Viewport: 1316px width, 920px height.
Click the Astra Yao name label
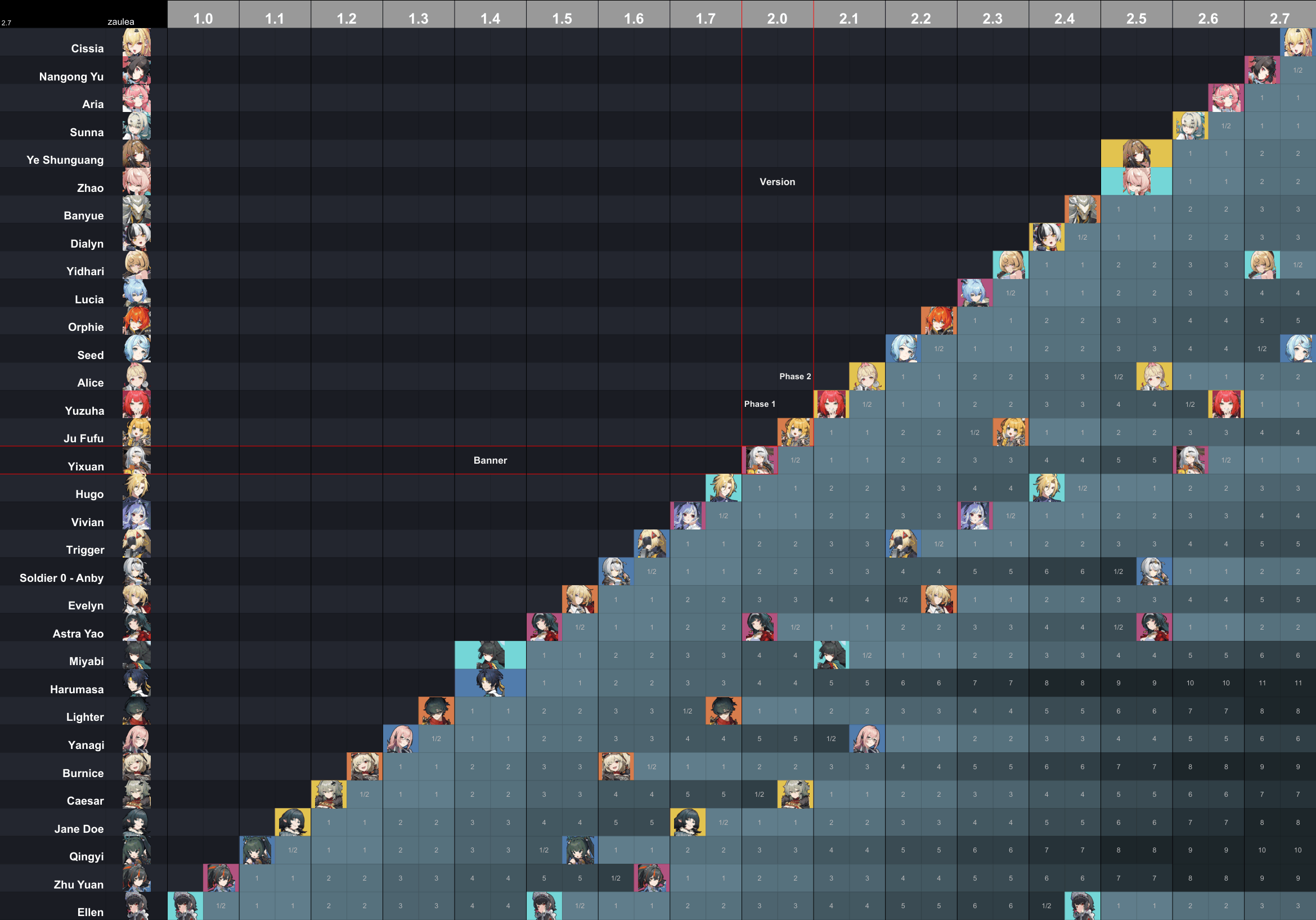pos(78,634)
